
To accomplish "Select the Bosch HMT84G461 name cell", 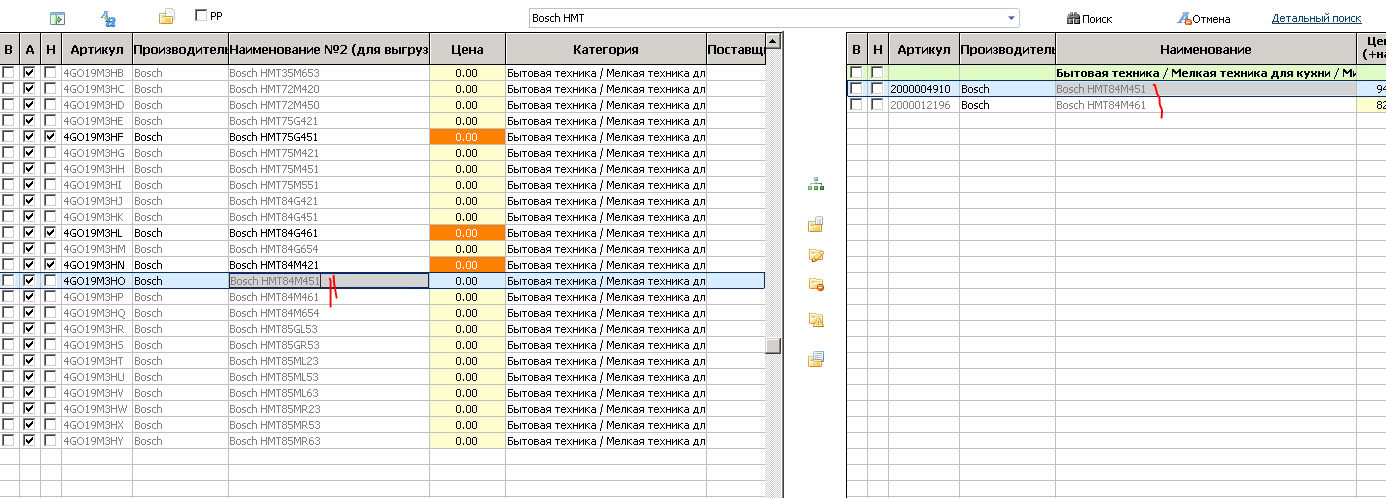I will point(329,233).
